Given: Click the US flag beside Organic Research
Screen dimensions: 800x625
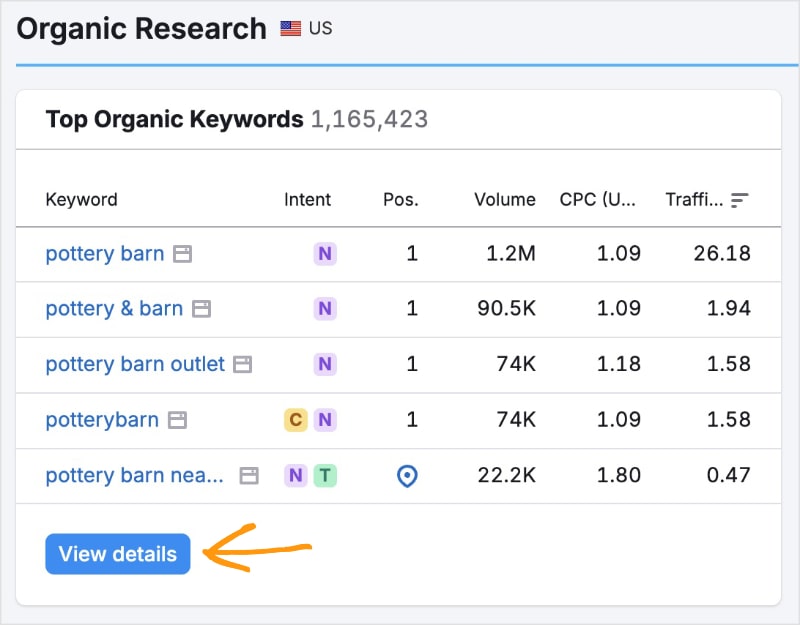Looking at the screenshot, I should (290, 28).
